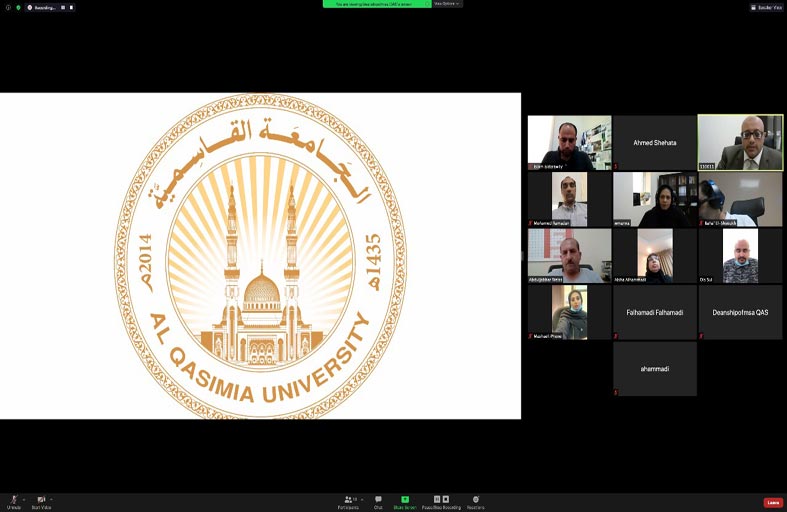Stop the recording from the bottom toolbar
Image resolution: width=787 pixels, height=512 pixels.
pos(446,499)
